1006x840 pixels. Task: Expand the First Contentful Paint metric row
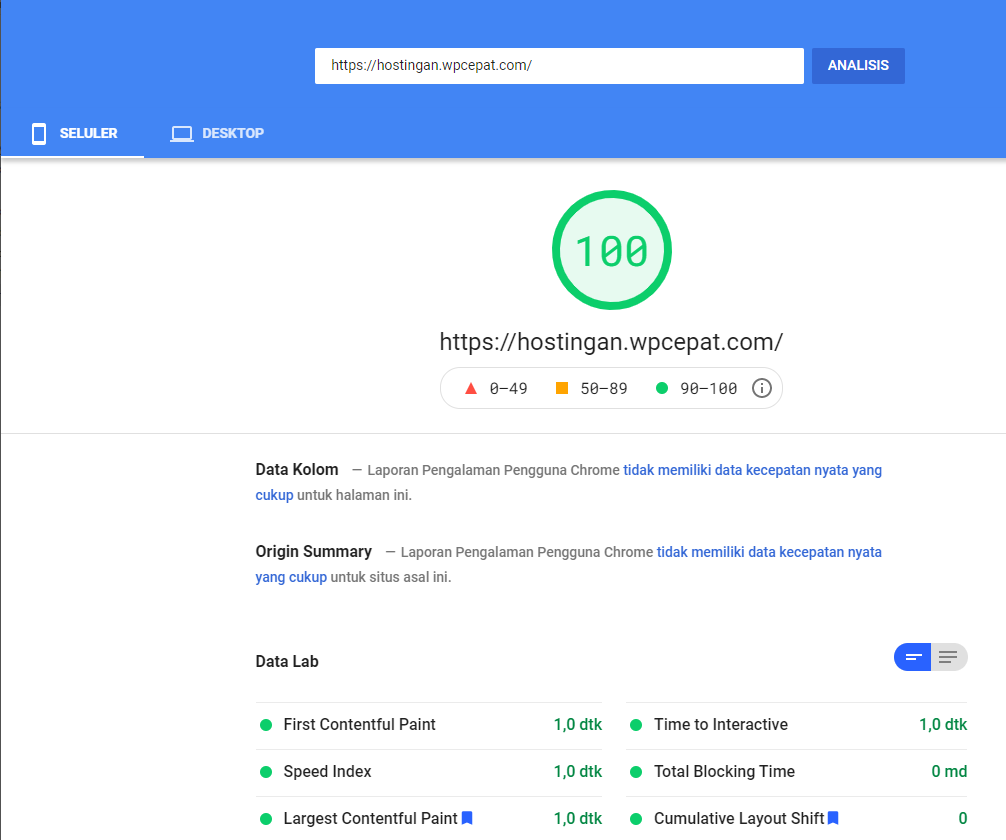coord(360,725)
